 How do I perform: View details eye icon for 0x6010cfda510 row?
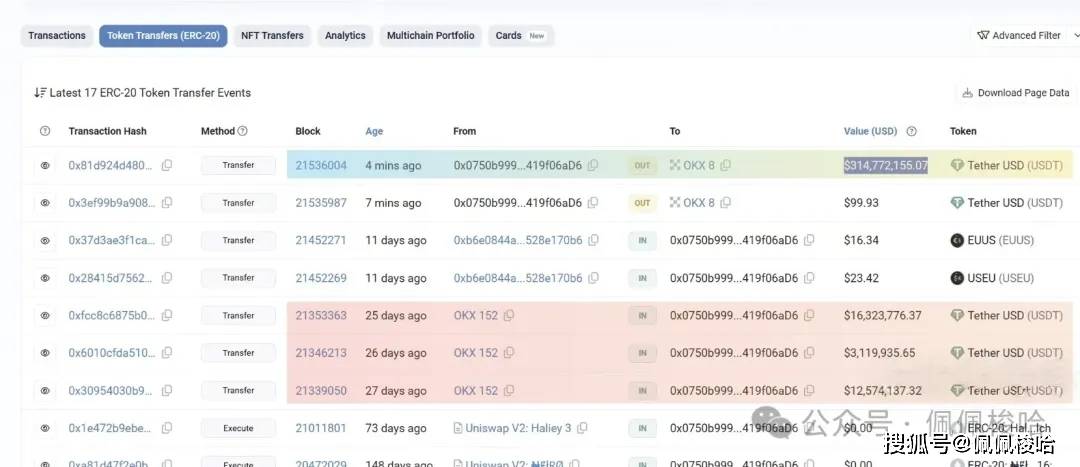tap(45, 353)
